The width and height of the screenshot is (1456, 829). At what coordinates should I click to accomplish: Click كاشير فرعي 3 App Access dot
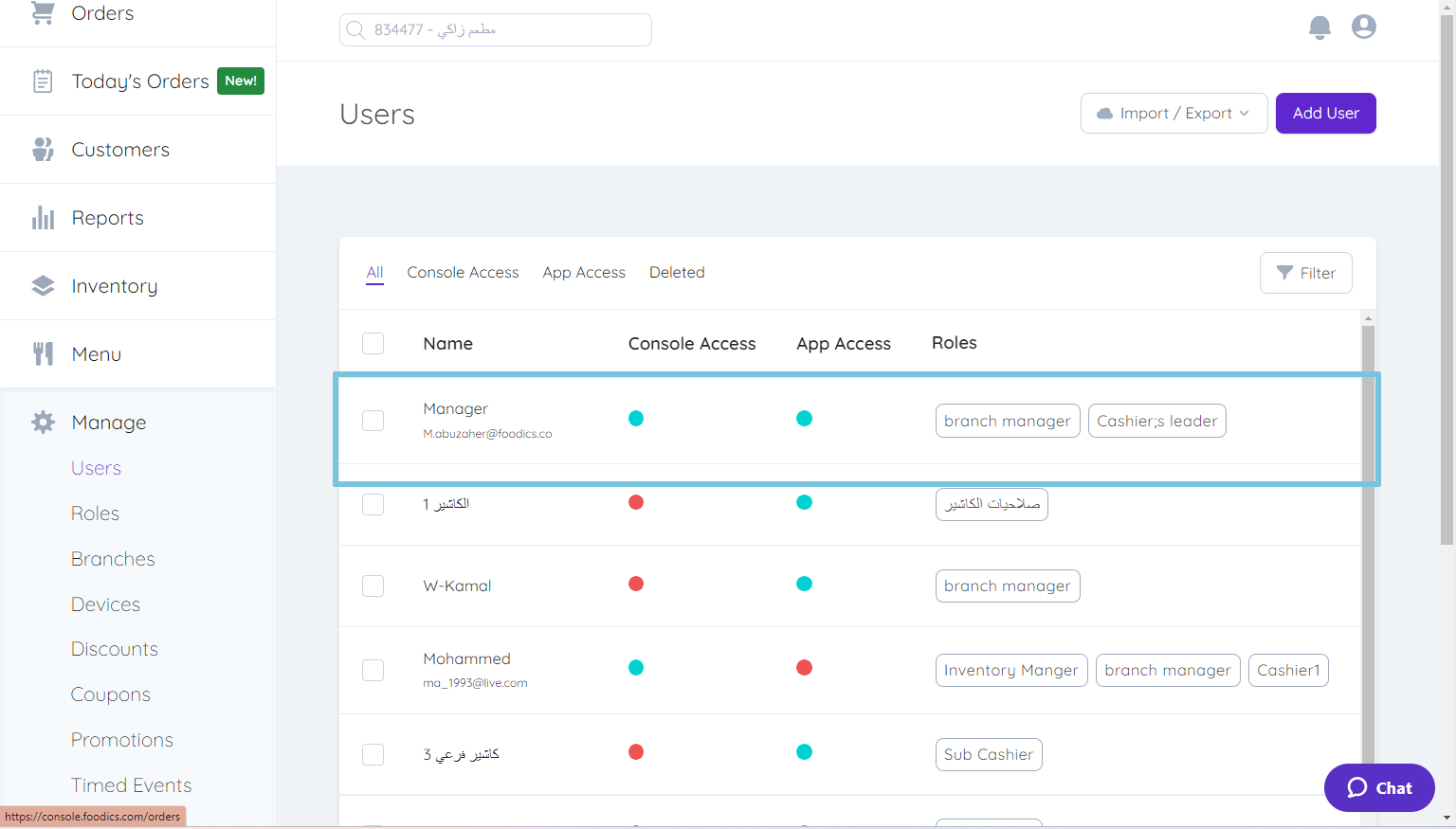coord(804,752)
